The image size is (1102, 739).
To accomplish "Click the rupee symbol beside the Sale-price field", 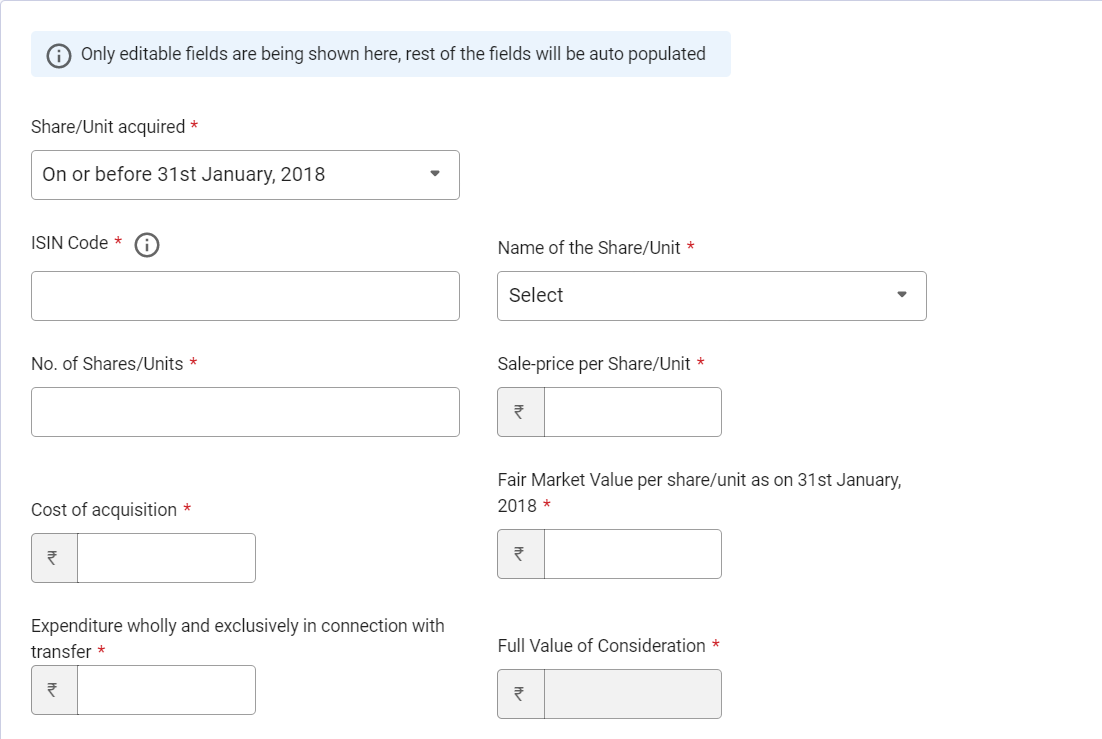I will [x=520, y=412].
